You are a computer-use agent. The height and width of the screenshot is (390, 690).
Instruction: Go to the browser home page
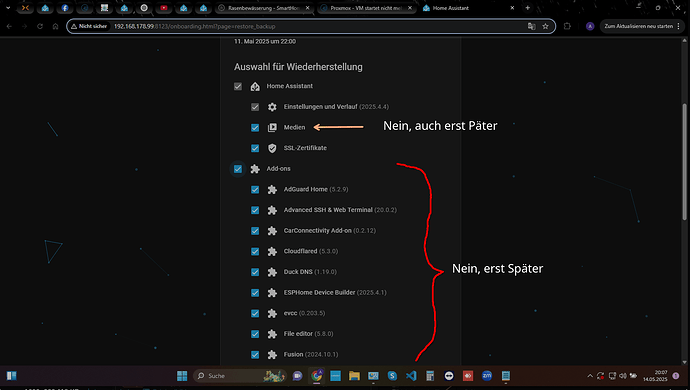click(x=55, y=26)
